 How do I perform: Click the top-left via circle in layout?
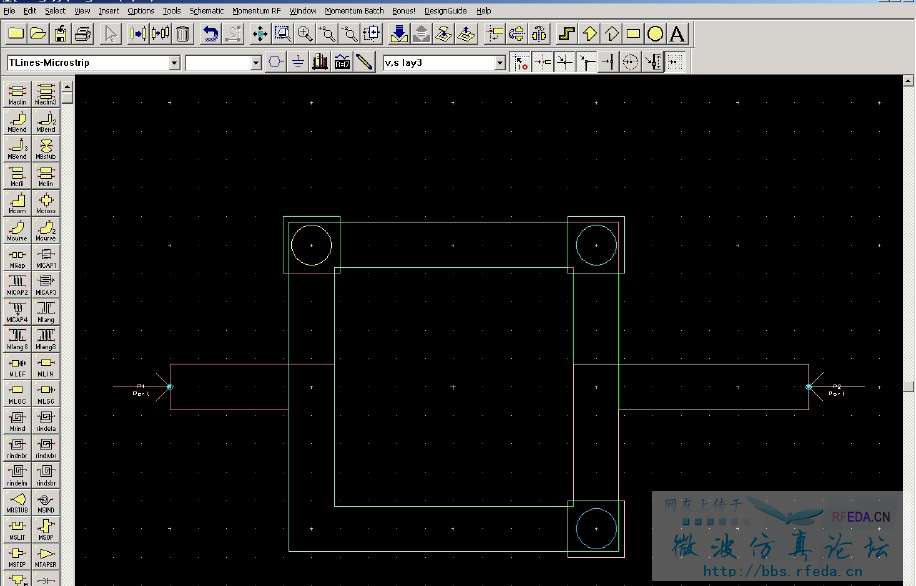(x=311, y=245)
